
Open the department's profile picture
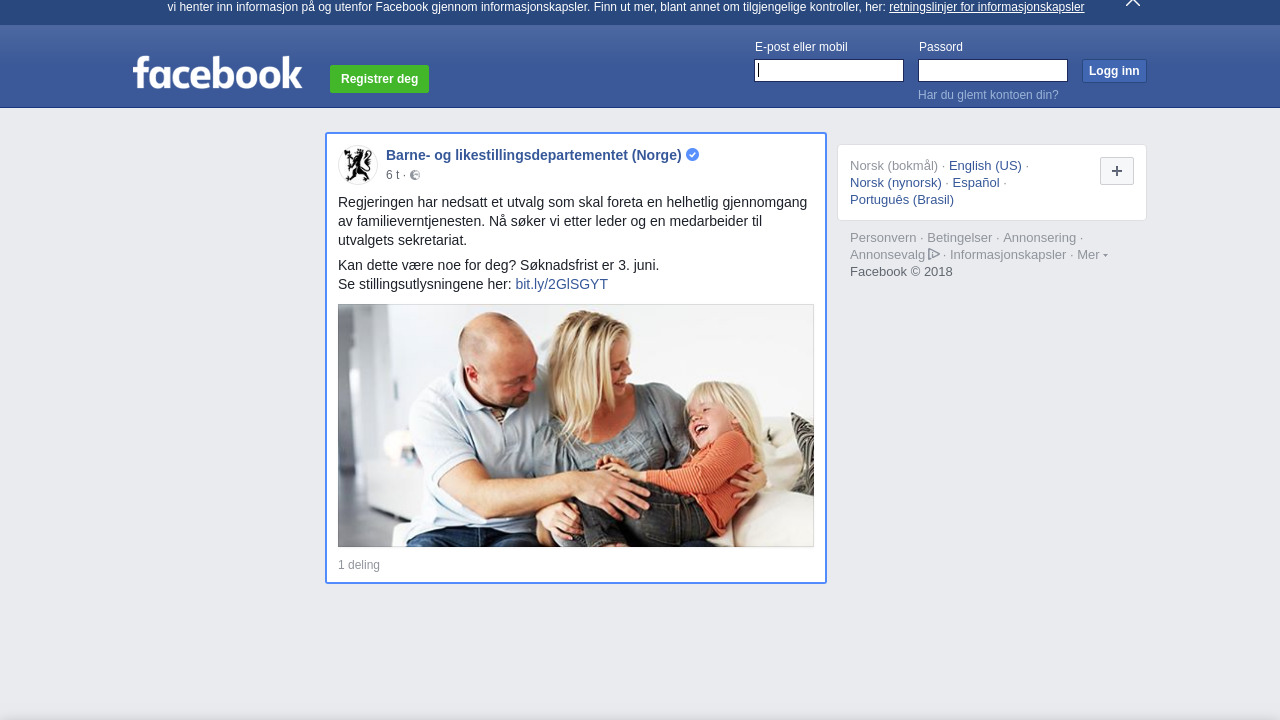point(357,165)
